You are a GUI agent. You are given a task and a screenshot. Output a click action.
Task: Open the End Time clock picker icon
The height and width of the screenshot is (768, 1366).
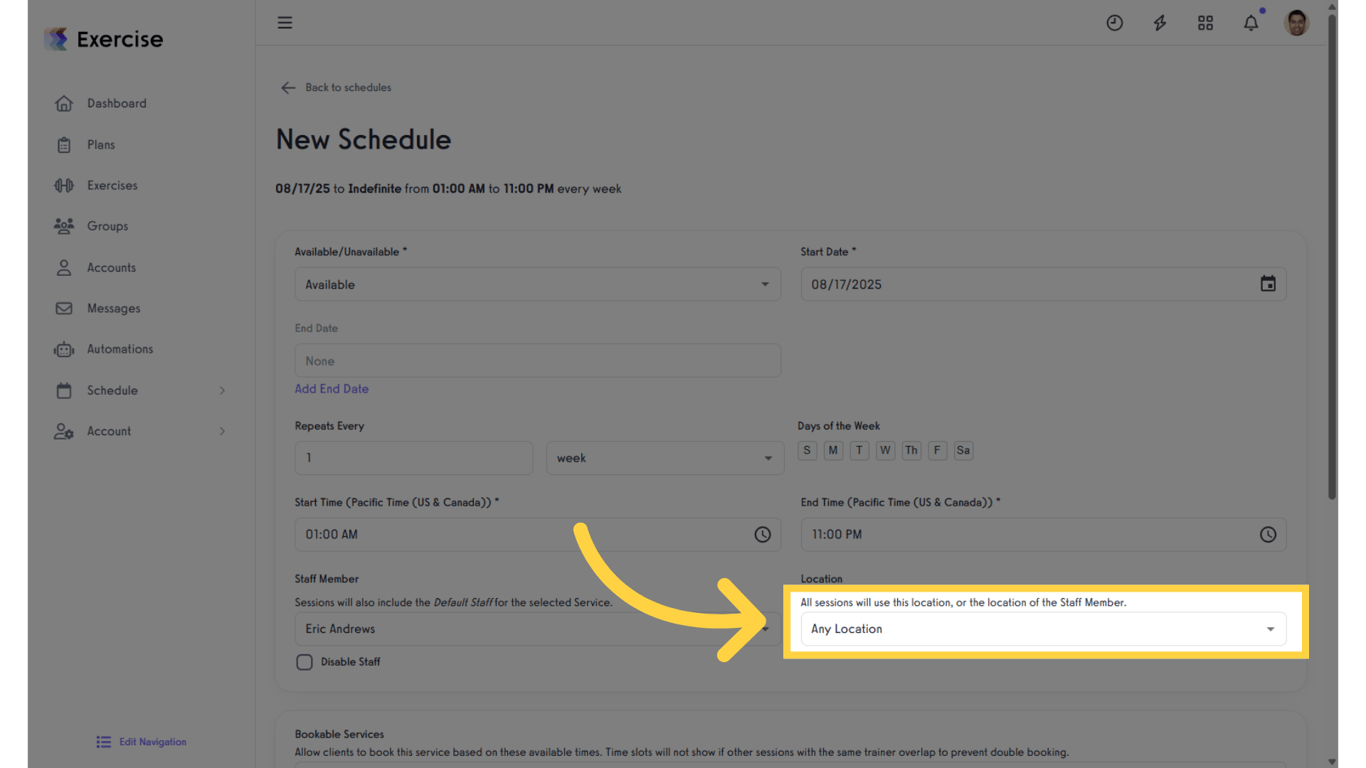tap(1268, 535)
